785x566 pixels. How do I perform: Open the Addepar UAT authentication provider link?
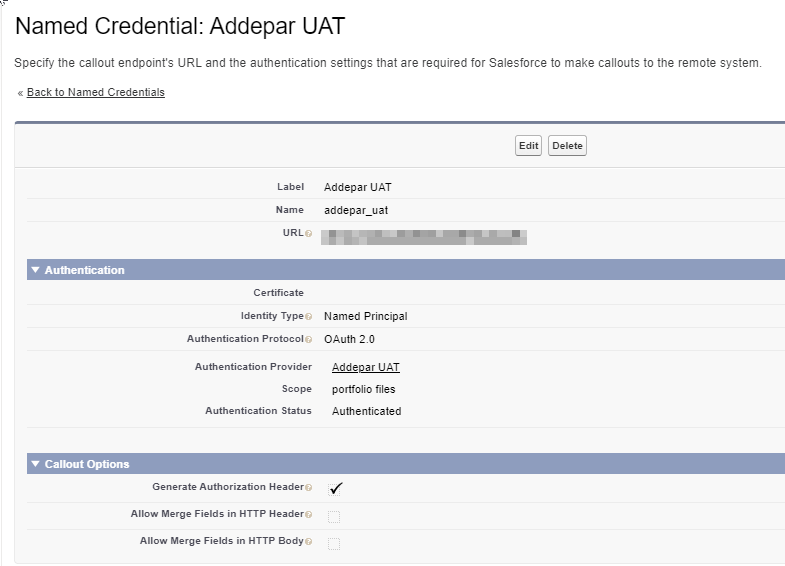(x=365, y=367)
